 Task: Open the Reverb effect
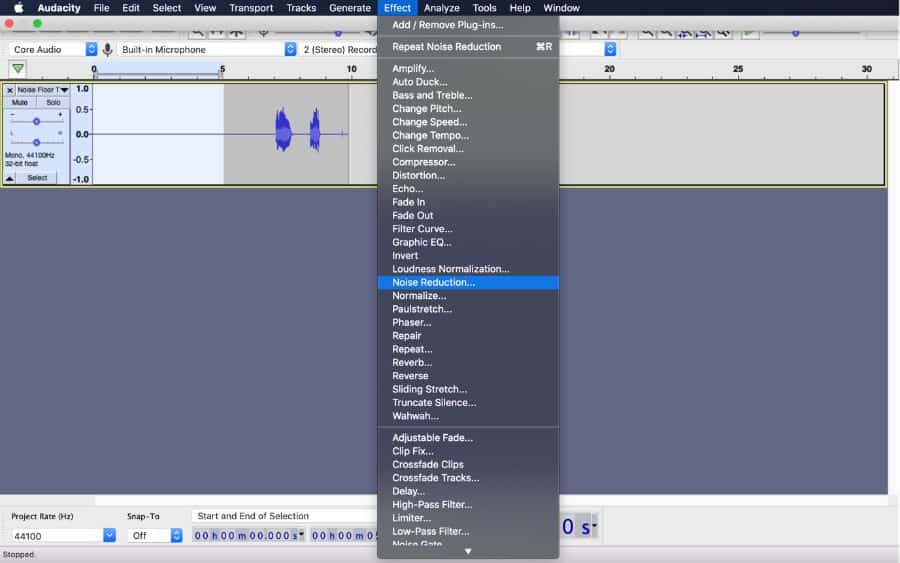[468, 363]
